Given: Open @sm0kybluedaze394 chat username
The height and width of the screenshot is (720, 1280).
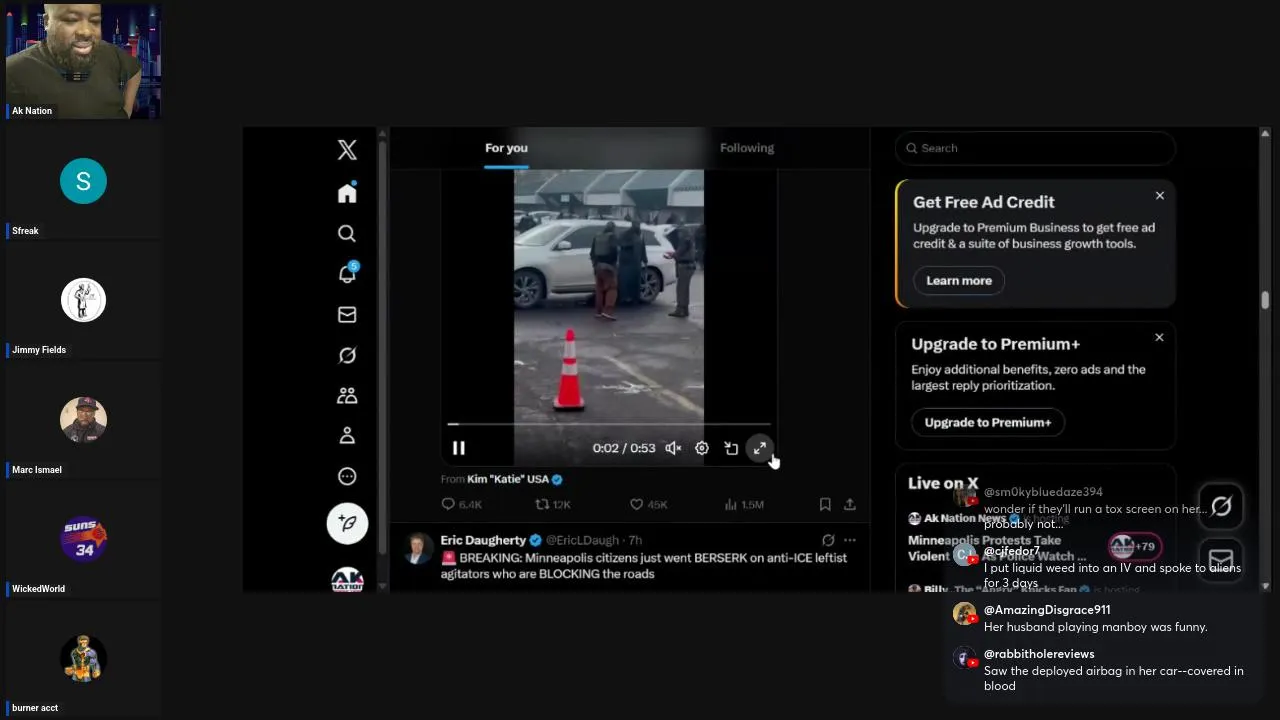Looking at the screenshot, I should [x=1043, y=492].
